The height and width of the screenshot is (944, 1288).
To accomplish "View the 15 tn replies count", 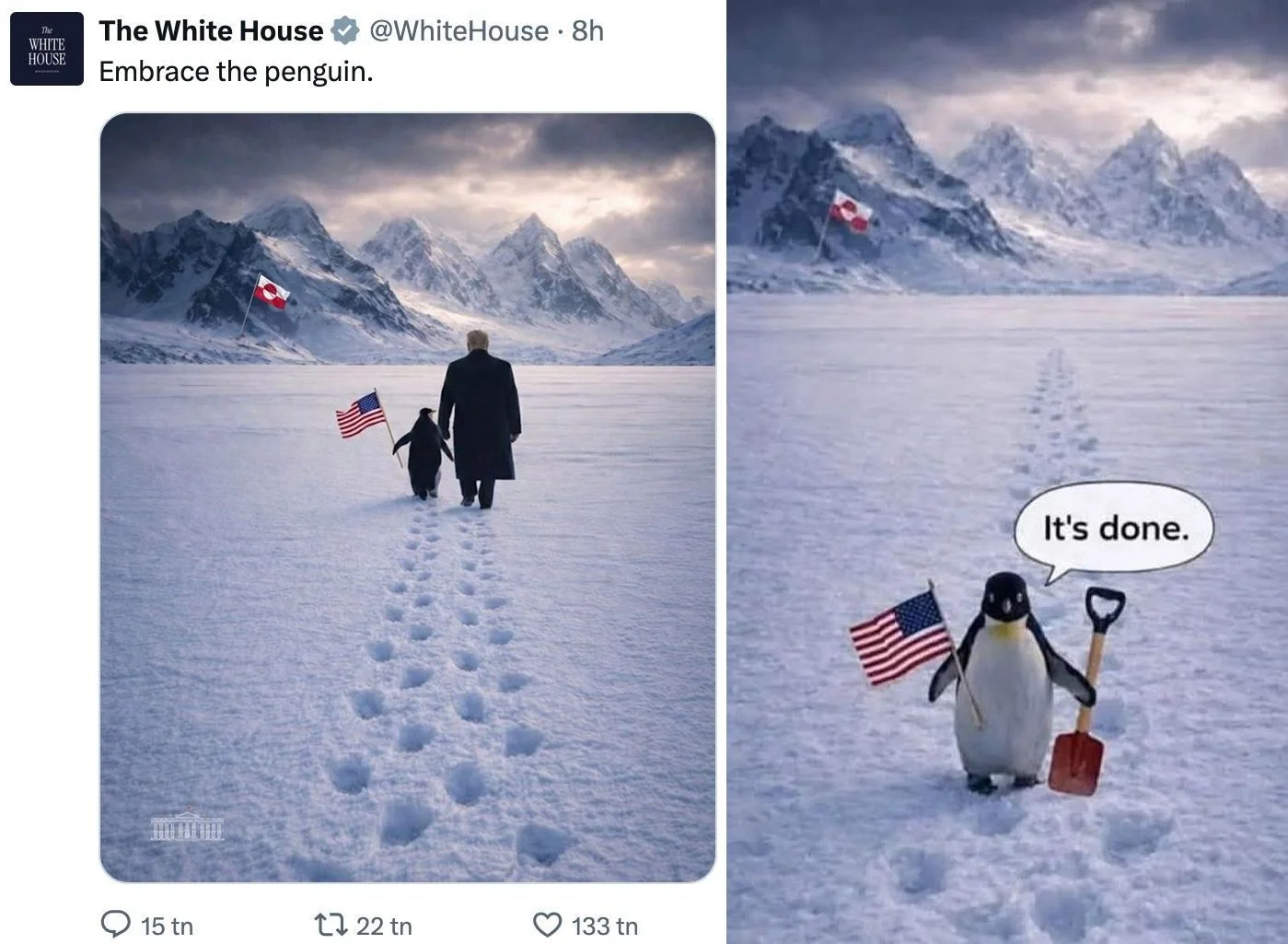I will pyautogui.click(x=167, y=926).
